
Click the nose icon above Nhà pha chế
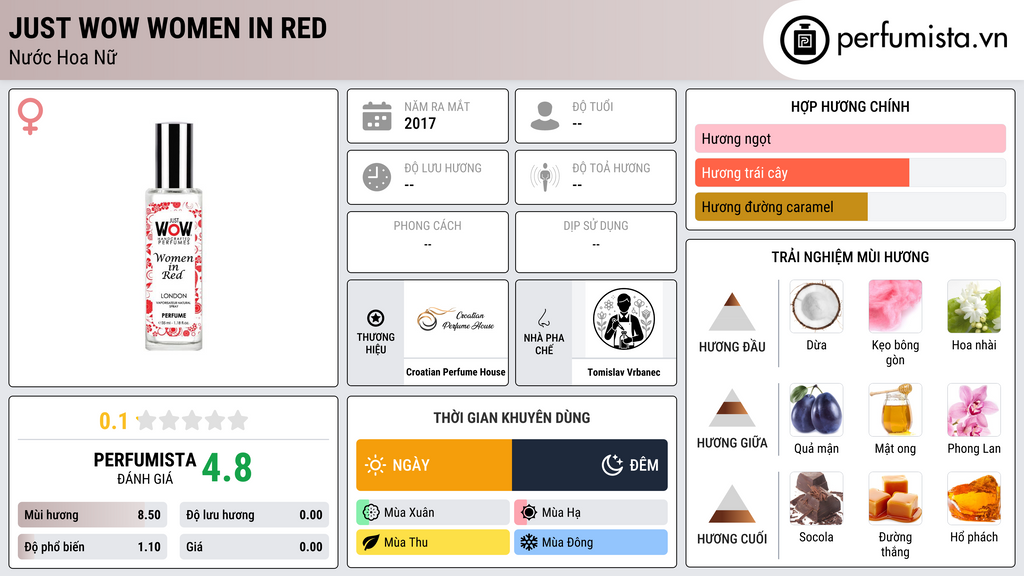pyautogui.click(x=543, y=318)
